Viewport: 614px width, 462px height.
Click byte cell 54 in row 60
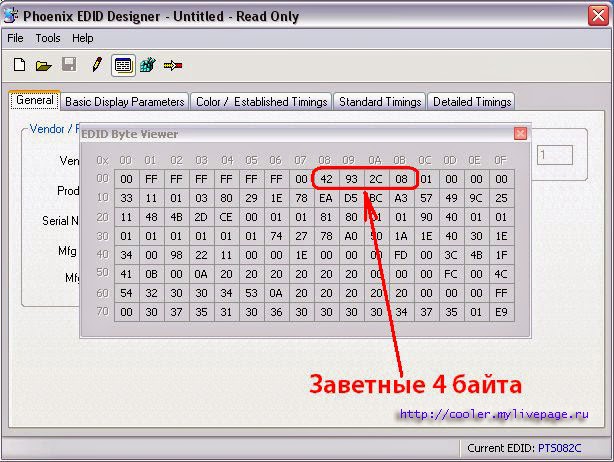coord(126,293)
